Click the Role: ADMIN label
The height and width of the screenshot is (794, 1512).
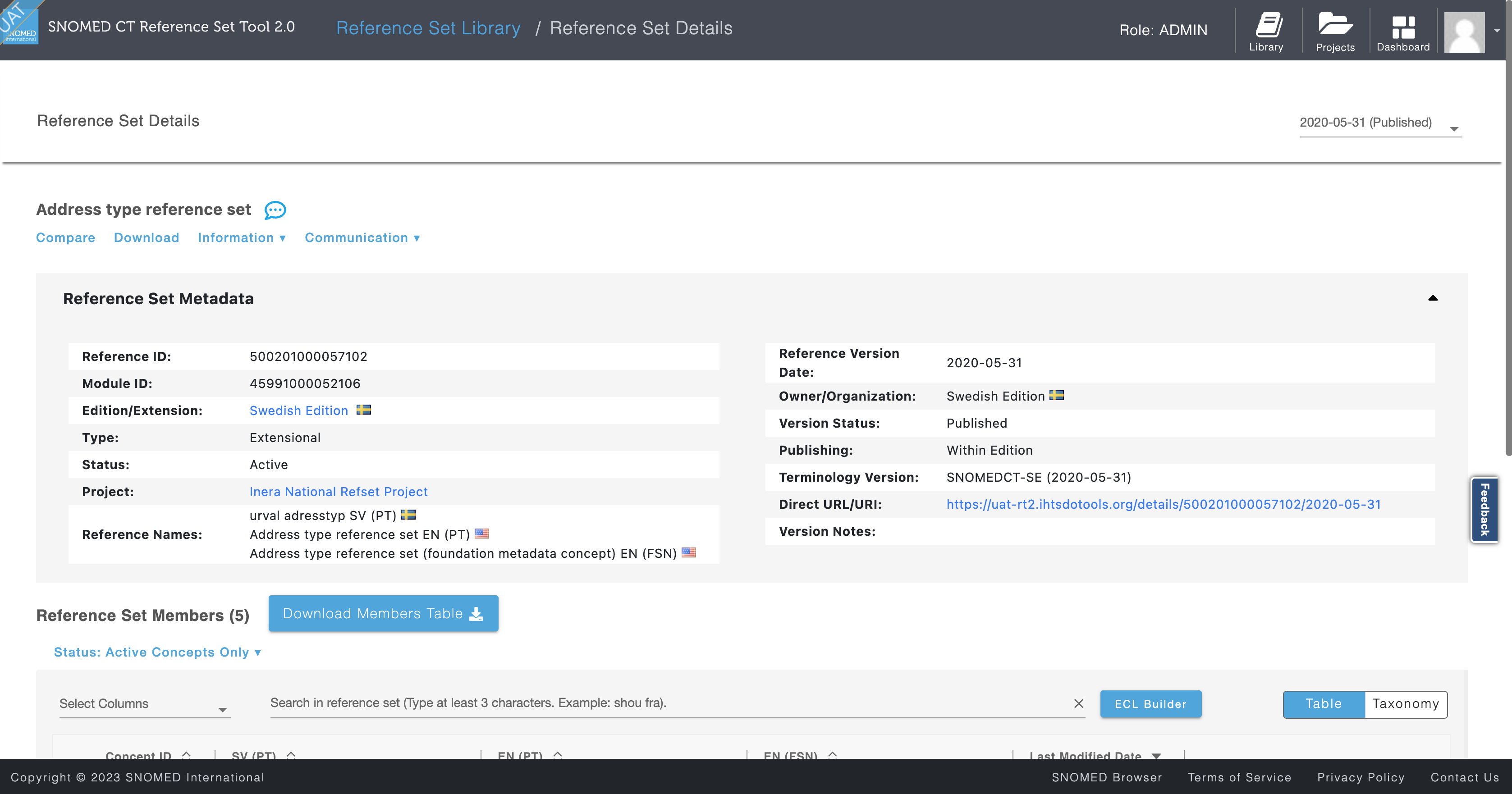click(1163, 30)
